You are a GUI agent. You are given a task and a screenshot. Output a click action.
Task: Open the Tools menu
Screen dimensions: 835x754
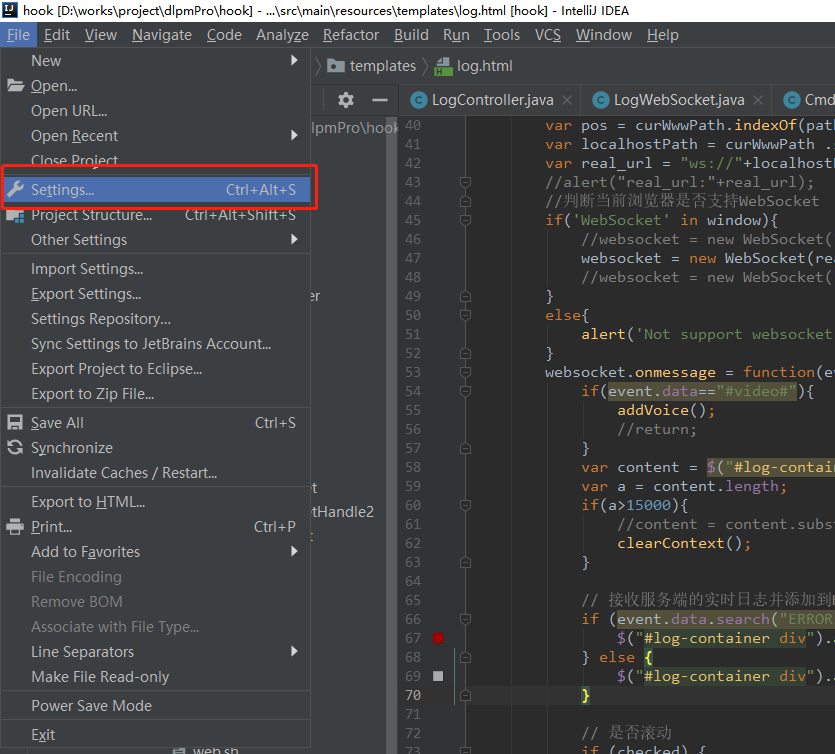(502, 35)
